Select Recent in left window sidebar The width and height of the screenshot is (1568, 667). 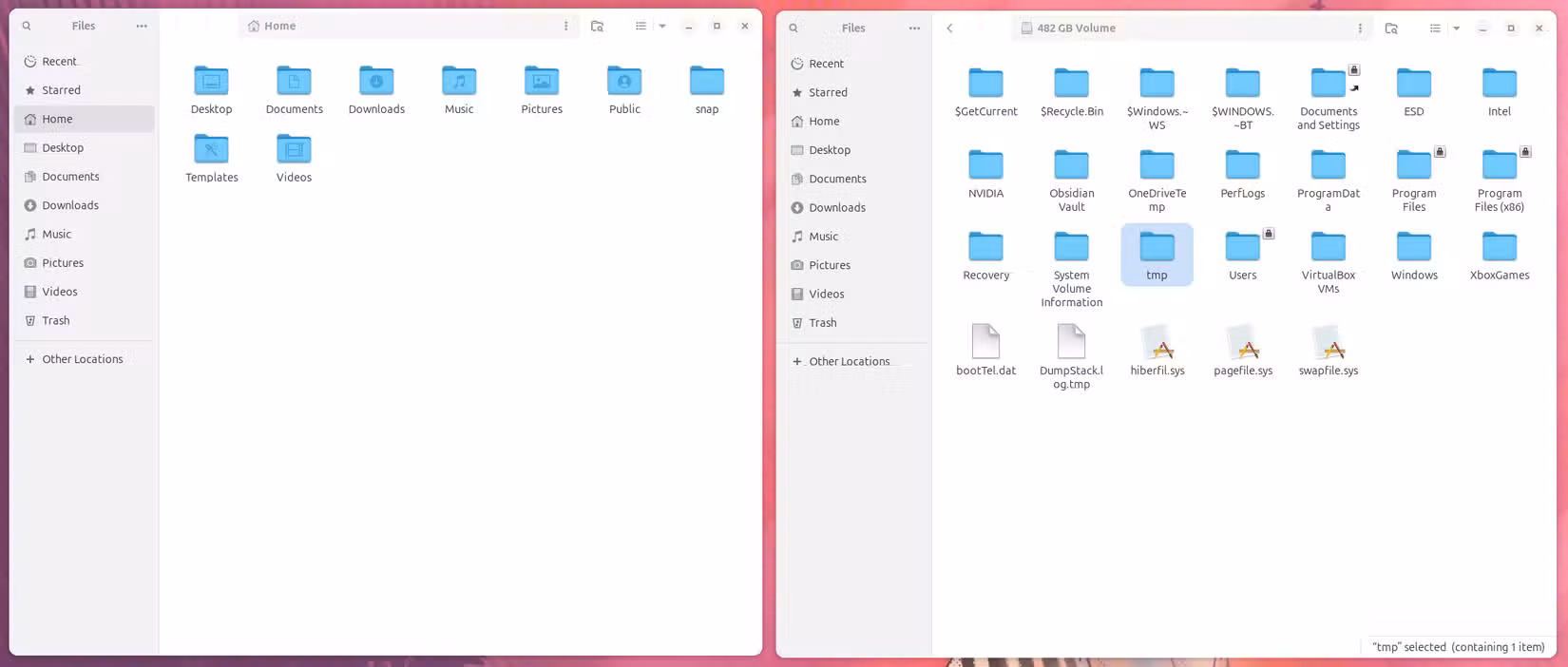click(x=84, y=62)
